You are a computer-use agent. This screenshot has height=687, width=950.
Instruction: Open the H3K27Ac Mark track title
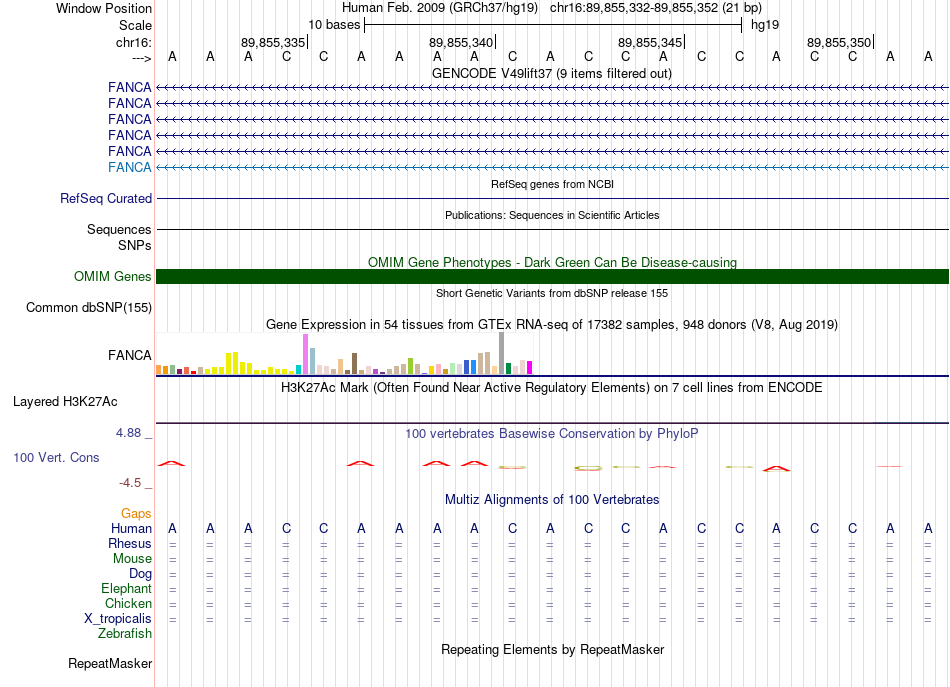pos(551,387)
